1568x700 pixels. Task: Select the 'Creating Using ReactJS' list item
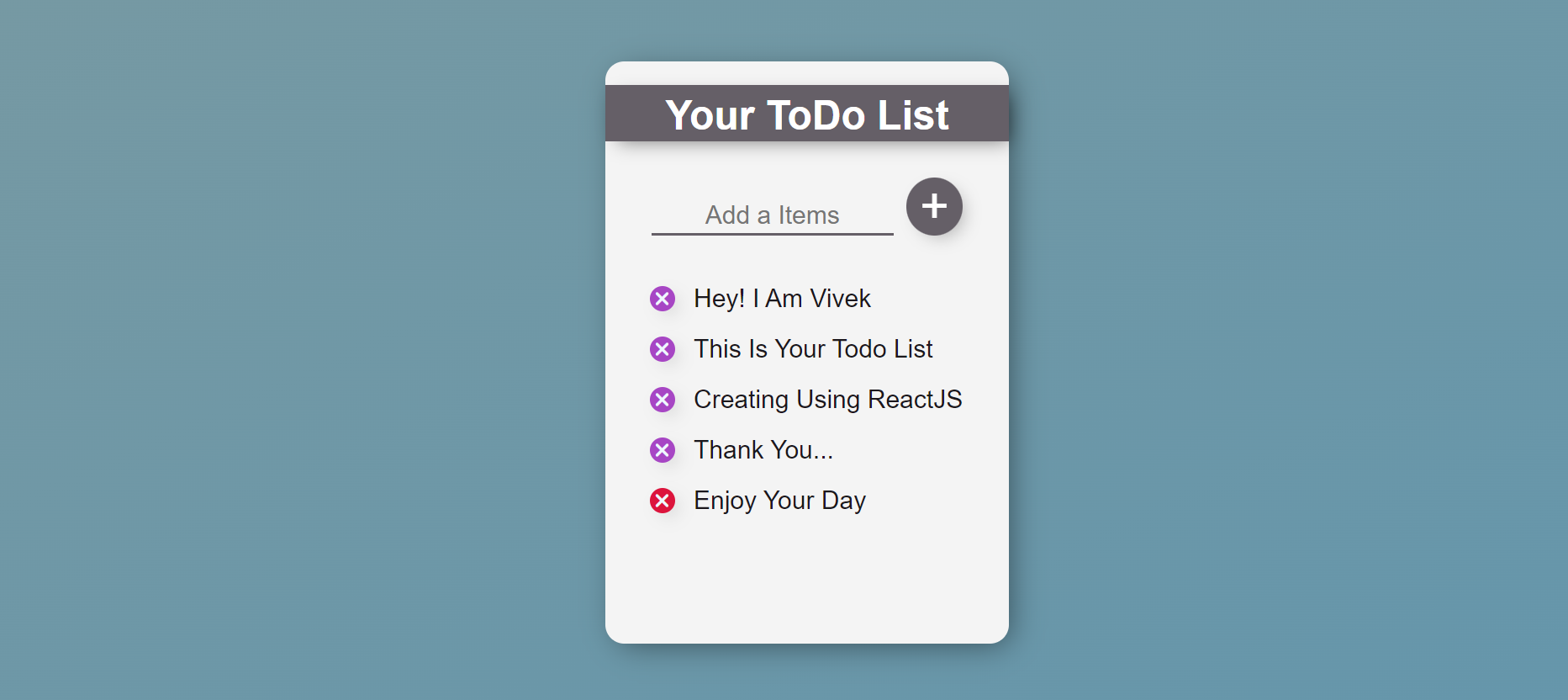pos(827,400)
